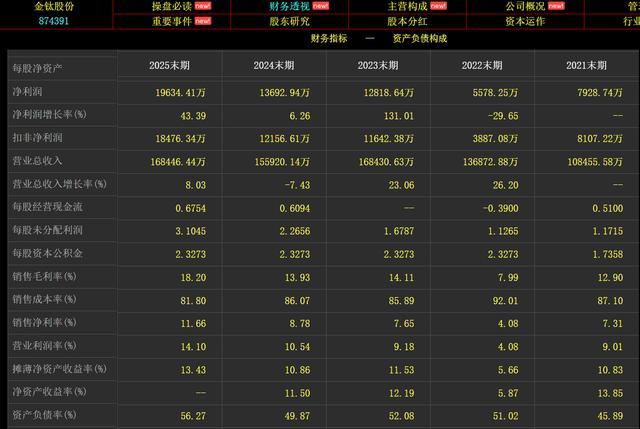
Task: Click the 2025末期 column header
Action: coord(169,65)
